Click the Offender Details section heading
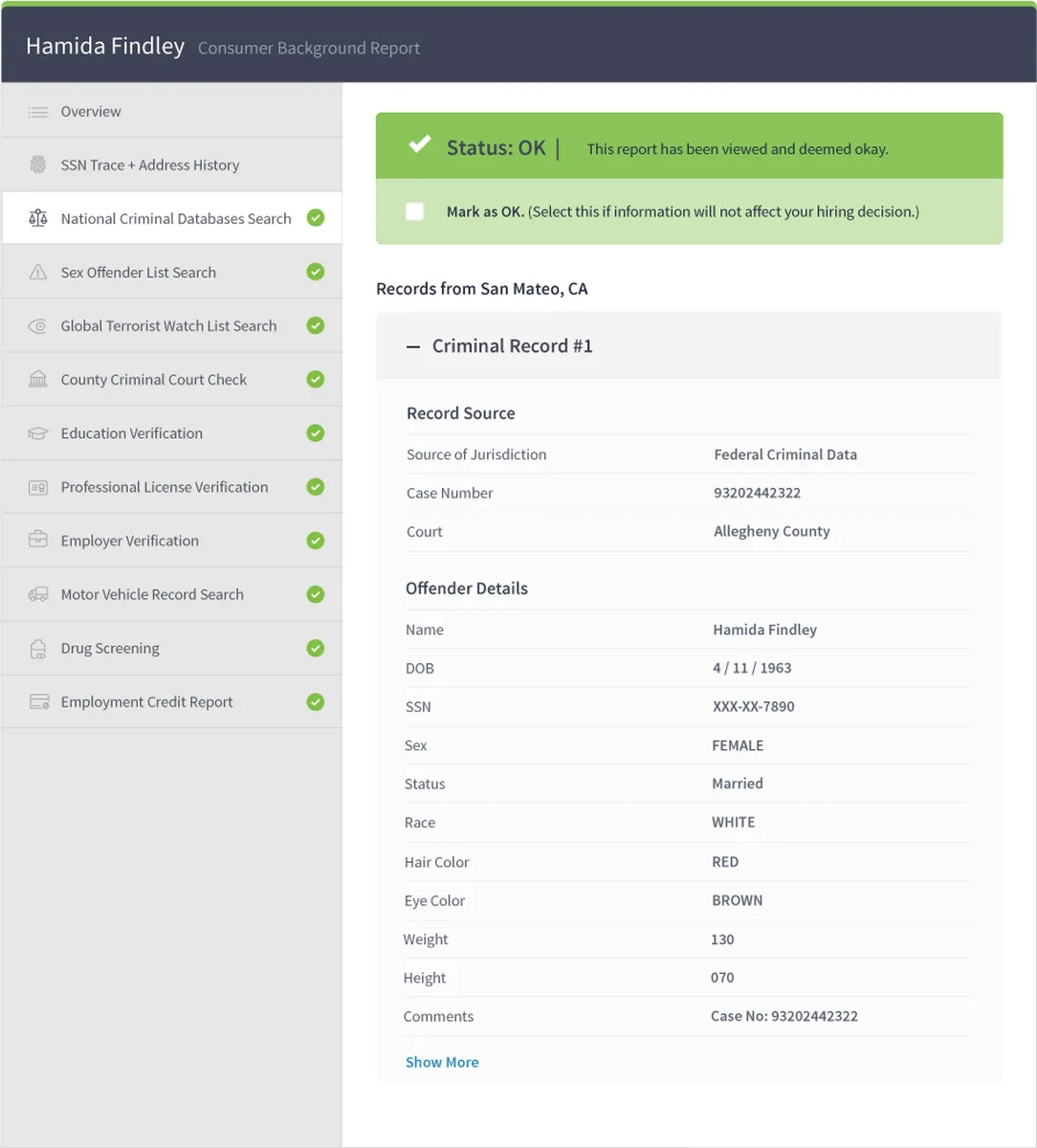Viewport: 1037px width, 1148px height. click(467, 588)
